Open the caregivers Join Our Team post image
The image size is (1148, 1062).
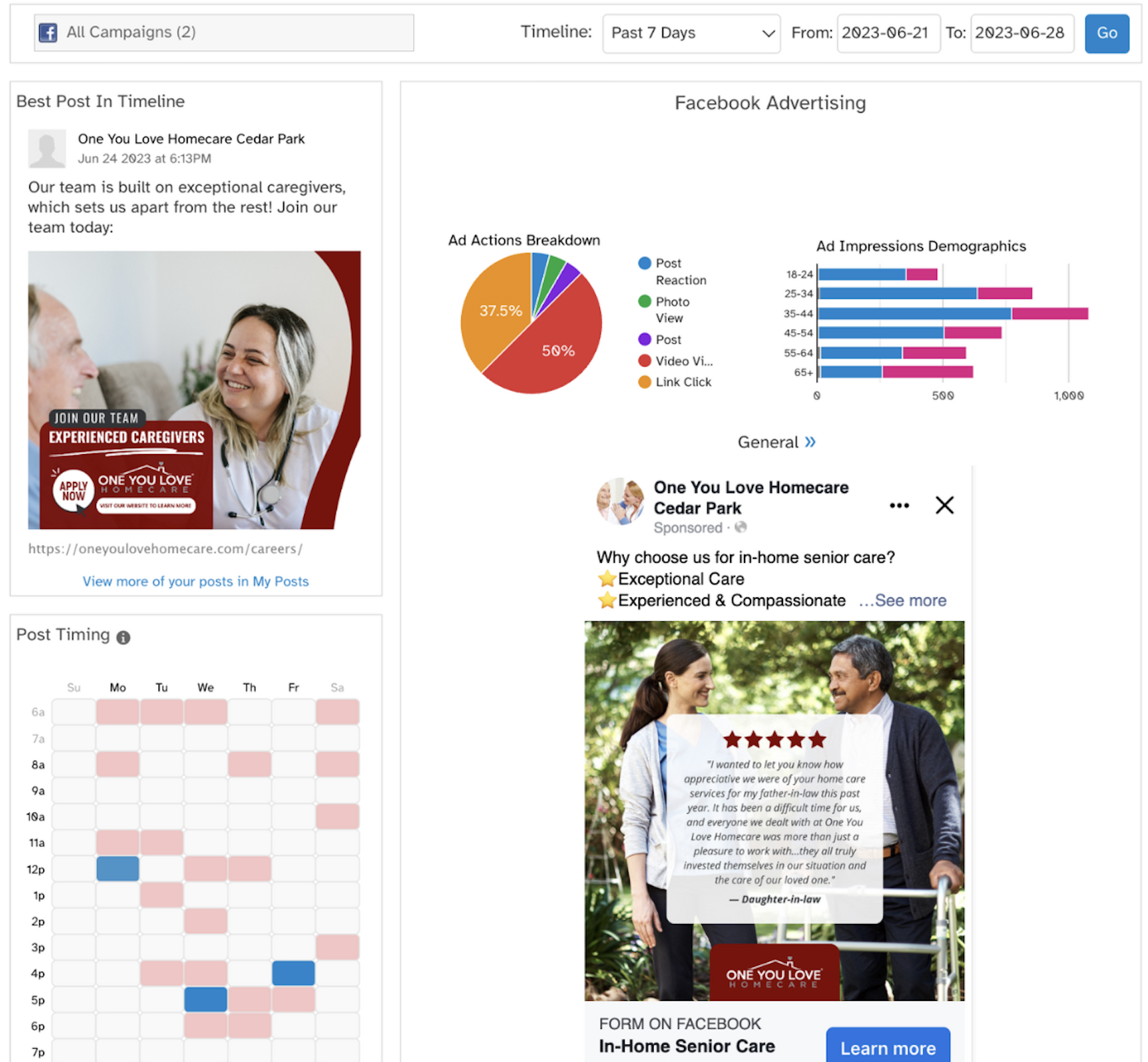pyautogui.click(x=194, y=390)
